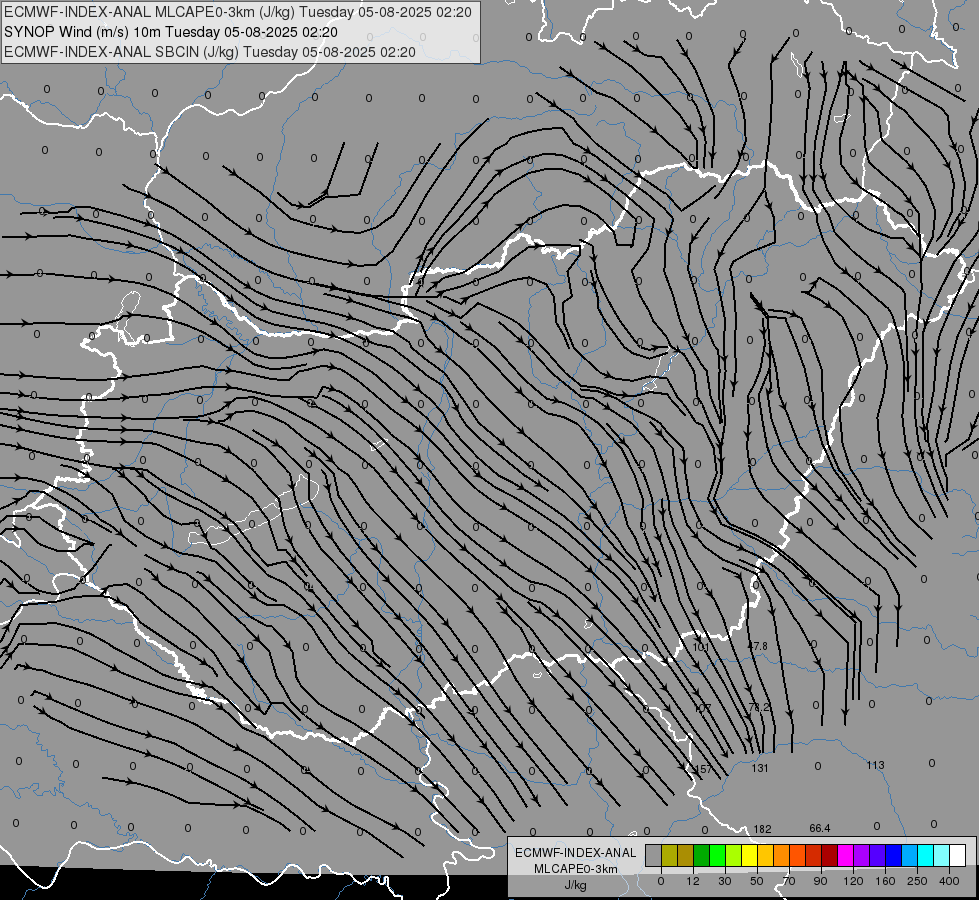Image resolution: width=979 pixels, height=900 pixels.
Task: Select the magenta legend swatch
Action: point(845,855)
